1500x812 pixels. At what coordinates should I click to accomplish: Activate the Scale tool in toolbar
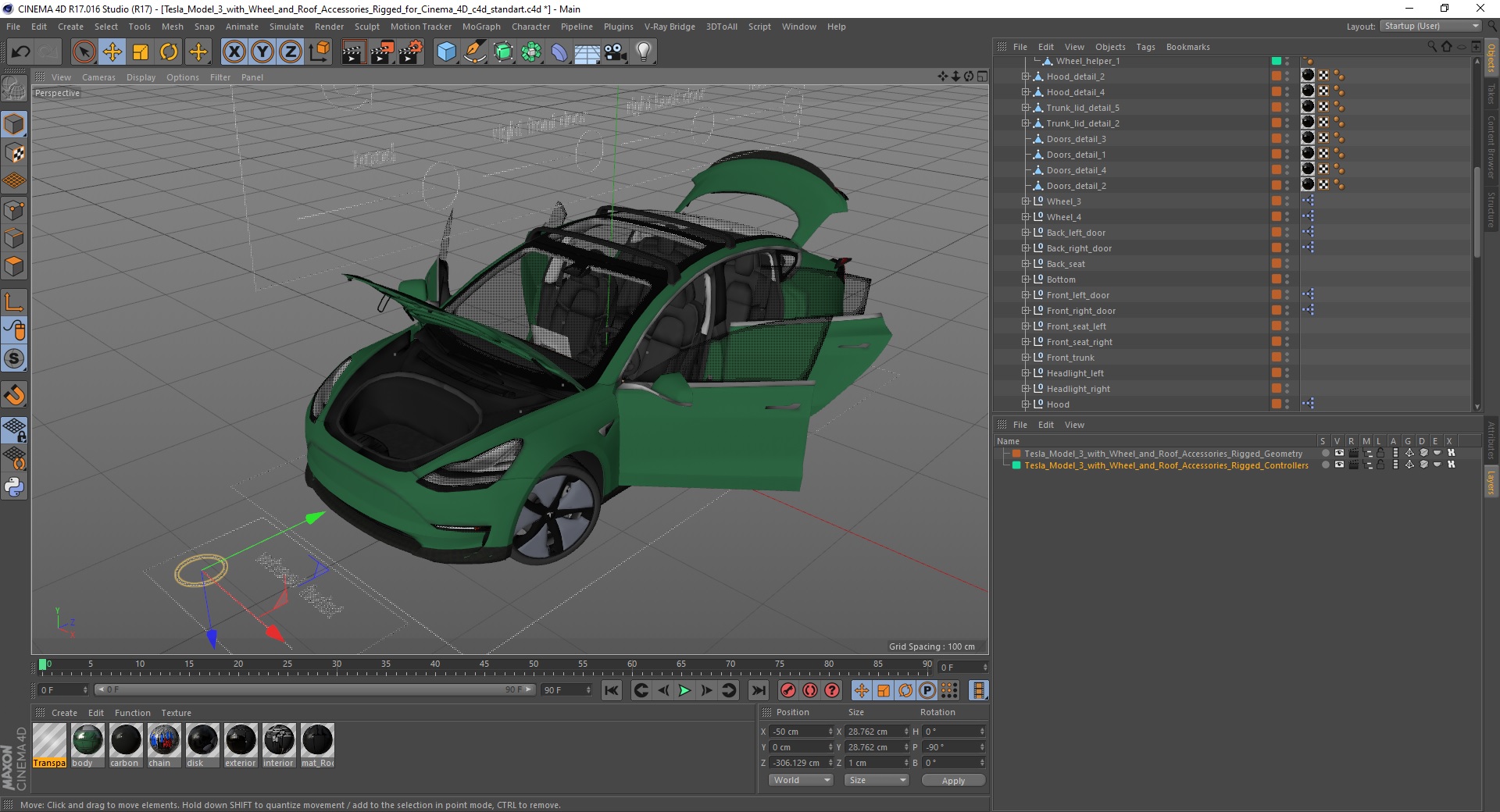(141, 52)
